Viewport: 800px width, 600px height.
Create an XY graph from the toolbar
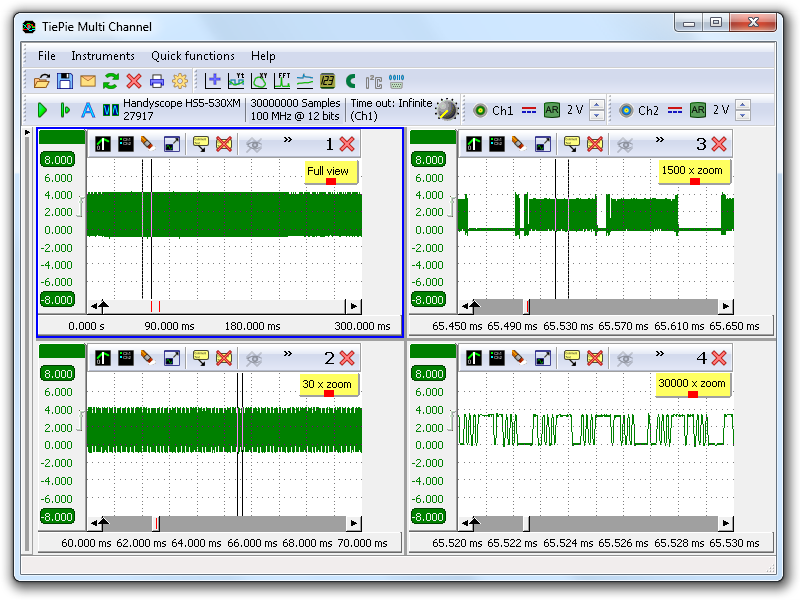tap(260, 81)
